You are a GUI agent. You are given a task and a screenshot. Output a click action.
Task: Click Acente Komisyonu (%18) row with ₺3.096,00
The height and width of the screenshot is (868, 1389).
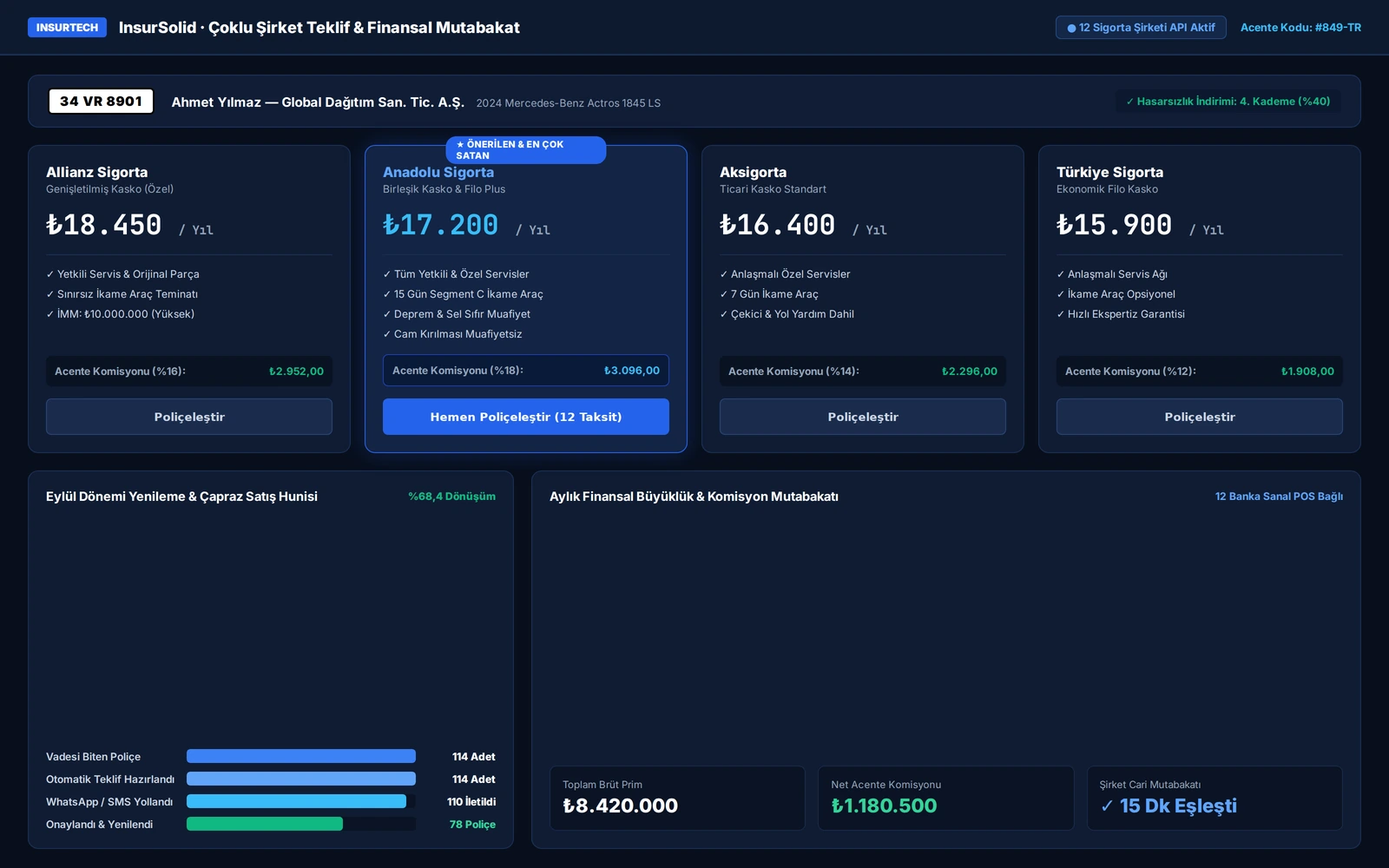(526, 371)
